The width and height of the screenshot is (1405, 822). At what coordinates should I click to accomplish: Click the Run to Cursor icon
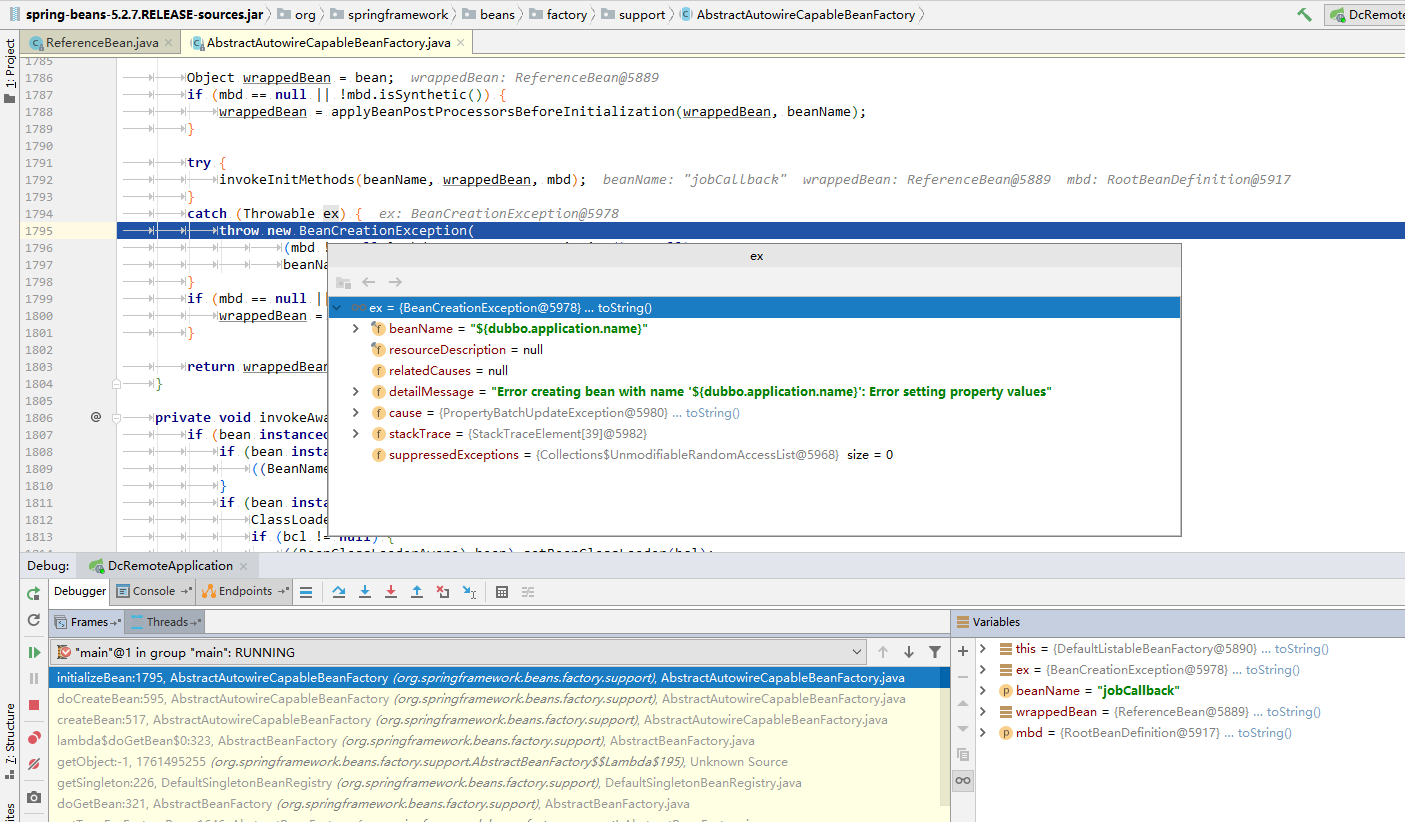coord(469,592)
